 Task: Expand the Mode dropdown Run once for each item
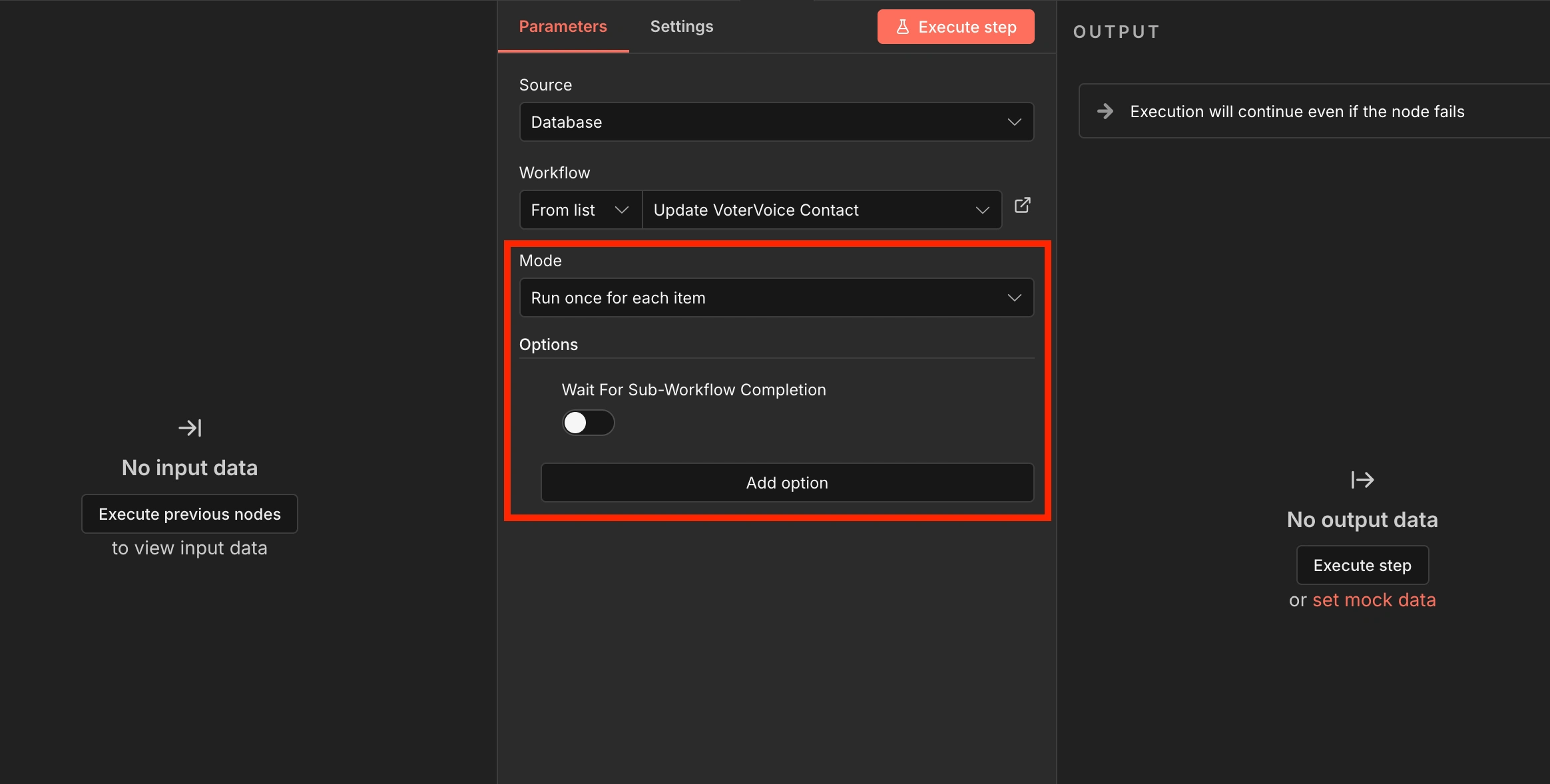pos(776,298)
